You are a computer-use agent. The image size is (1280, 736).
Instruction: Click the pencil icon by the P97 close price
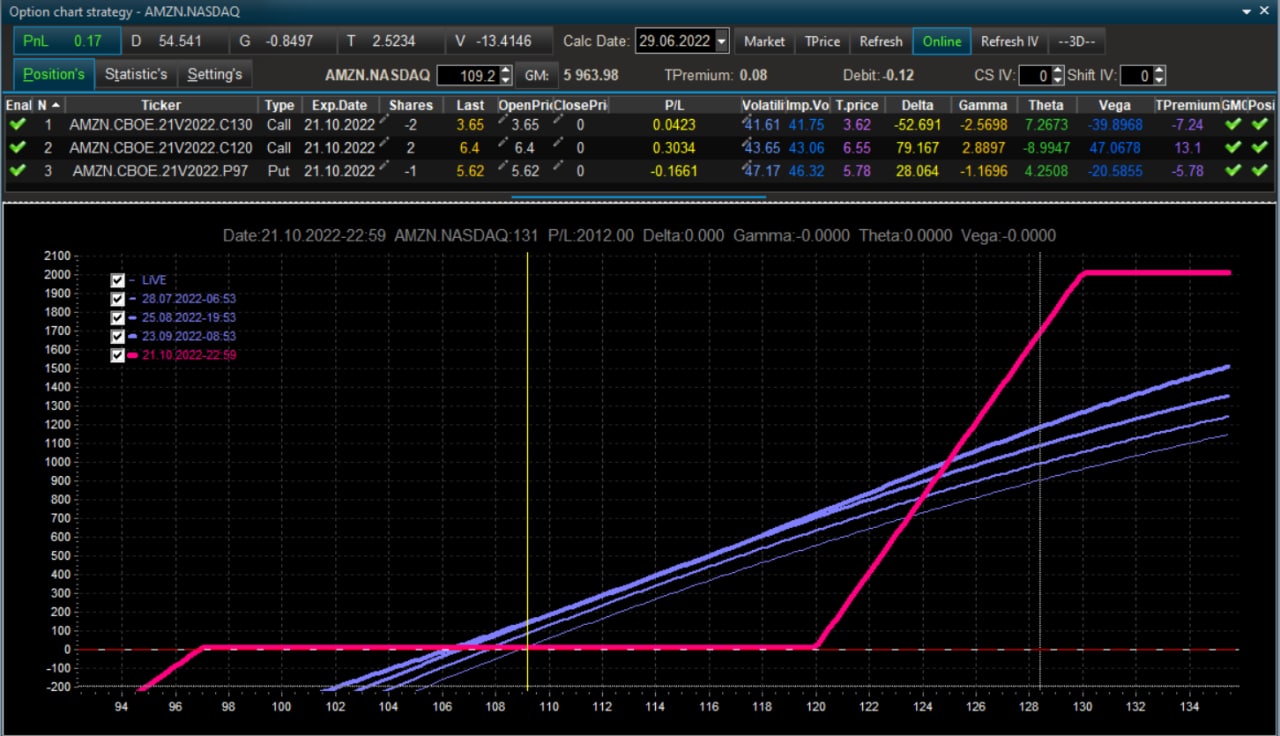coord(558,166)
